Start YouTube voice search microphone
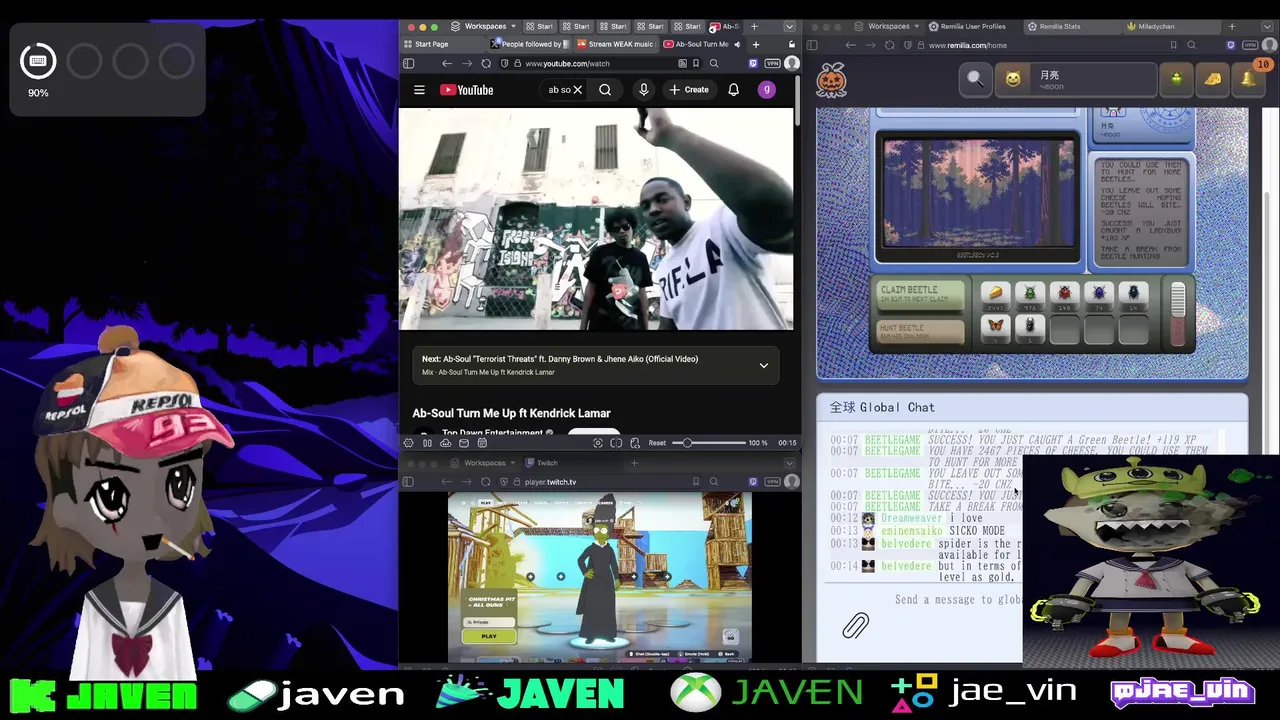1280x720 pixels. (644, 90)
